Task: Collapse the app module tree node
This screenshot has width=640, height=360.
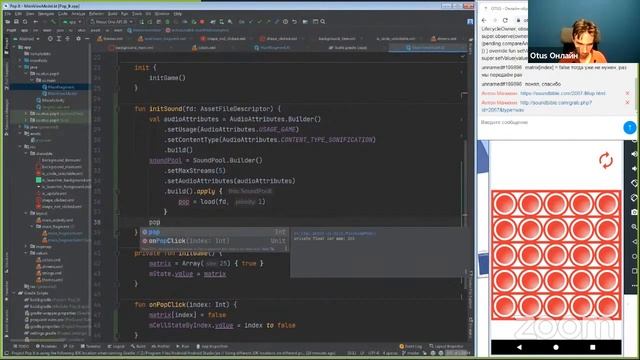Action: 15,47
